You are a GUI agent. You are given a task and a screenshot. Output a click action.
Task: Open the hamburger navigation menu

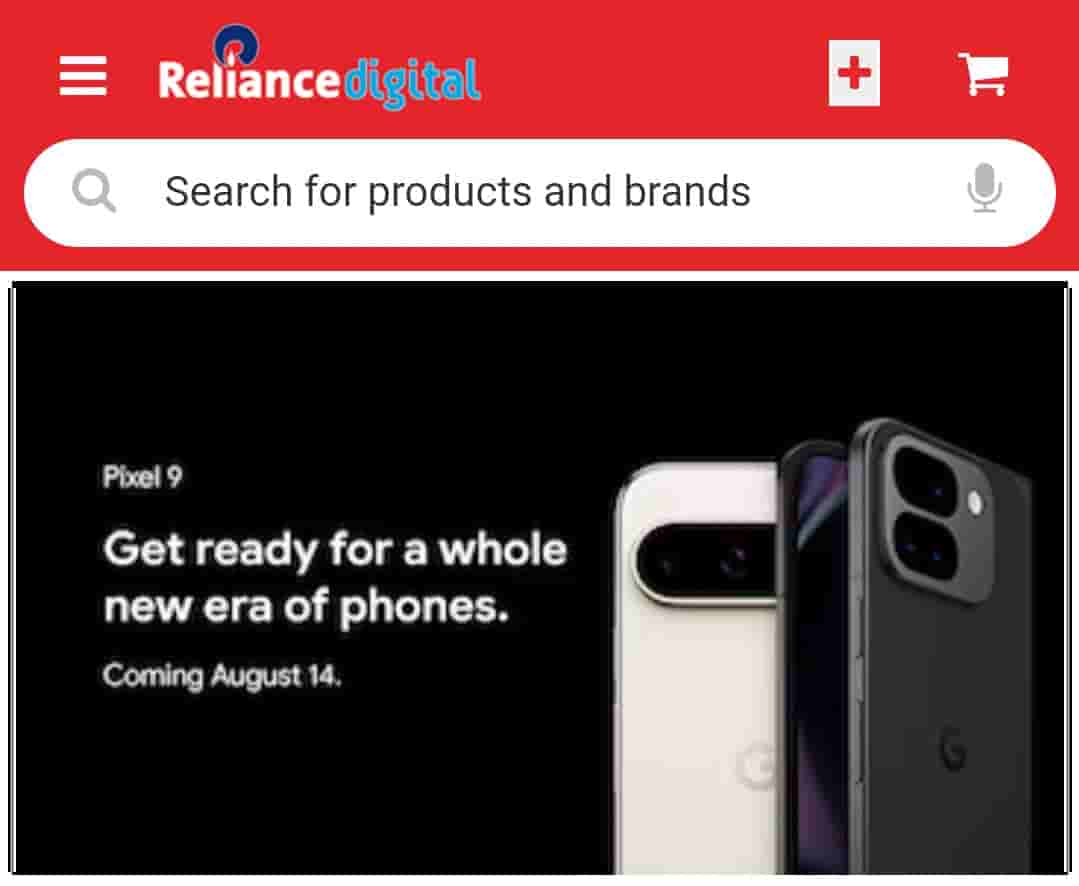[x=83, y=76]
